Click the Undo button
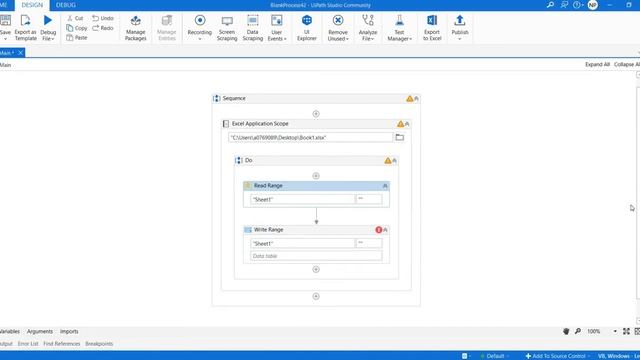640x360 pixels. [x=103, y=18]
